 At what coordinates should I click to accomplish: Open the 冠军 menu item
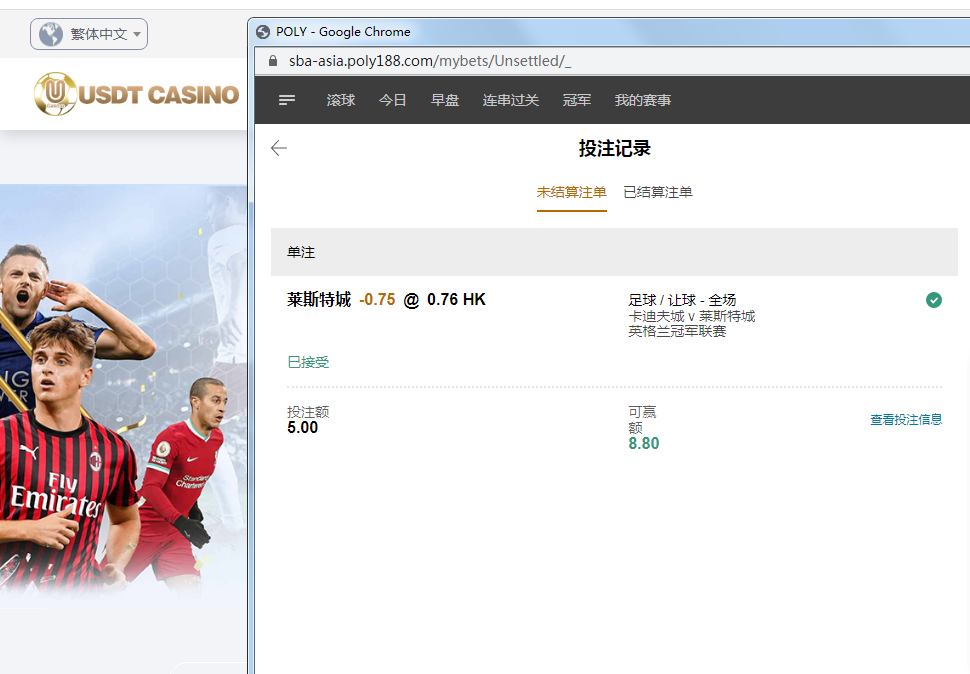click(x=577, y=100)
